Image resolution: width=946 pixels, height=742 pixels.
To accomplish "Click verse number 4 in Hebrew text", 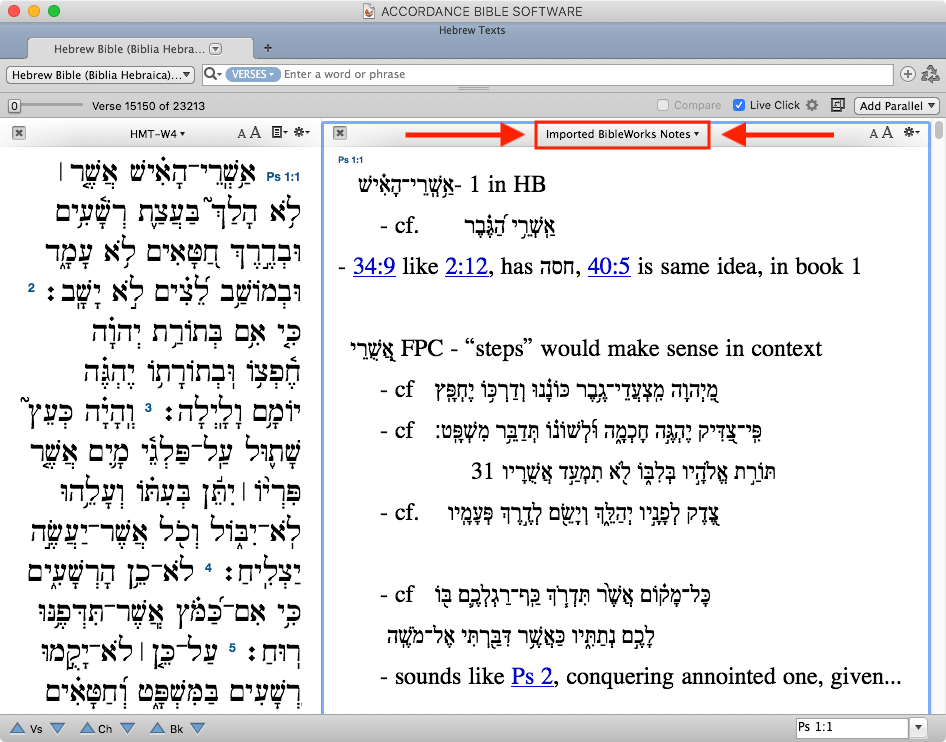I will [208, 568].
